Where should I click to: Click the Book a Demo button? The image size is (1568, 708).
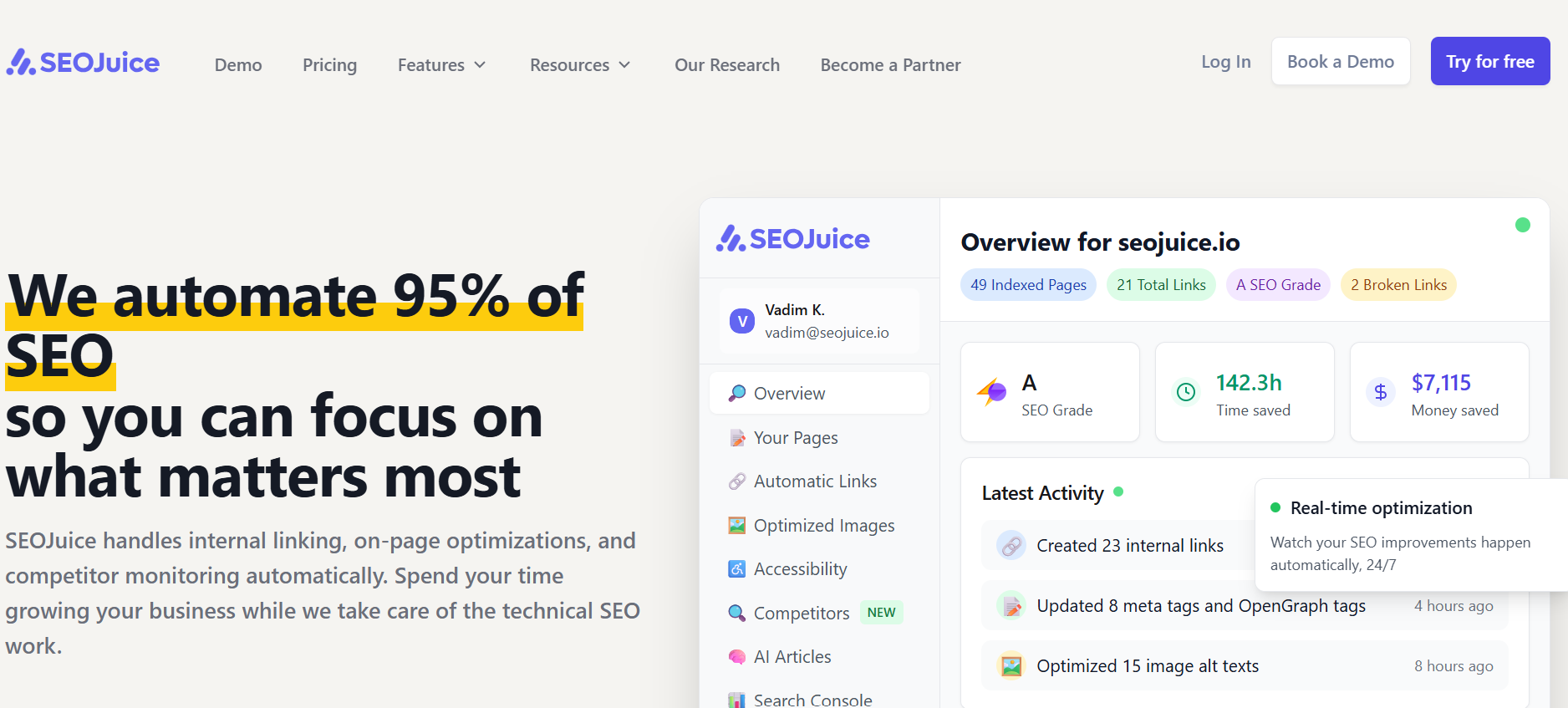pyautogui.click(x=1340, y=62)
